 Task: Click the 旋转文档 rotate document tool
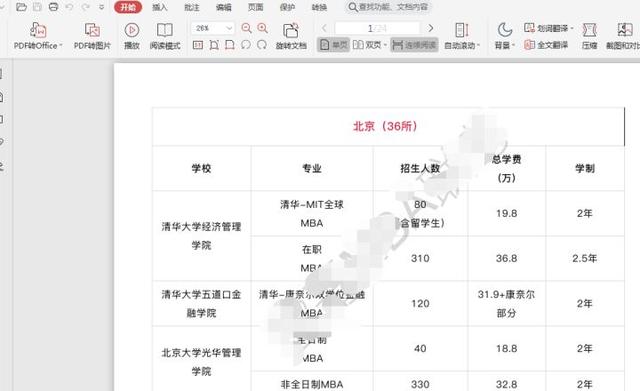[291, 36]
